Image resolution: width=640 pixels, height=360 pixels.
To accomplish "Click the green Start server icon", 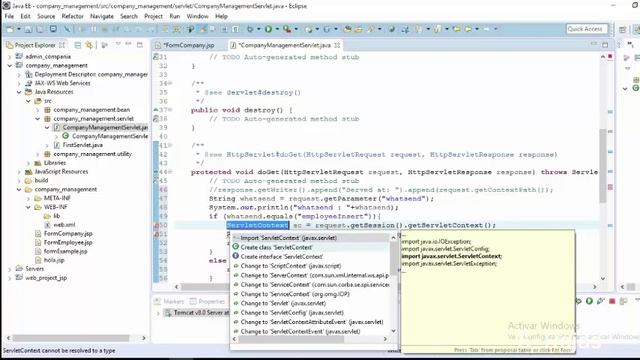I will pos(589,301).
